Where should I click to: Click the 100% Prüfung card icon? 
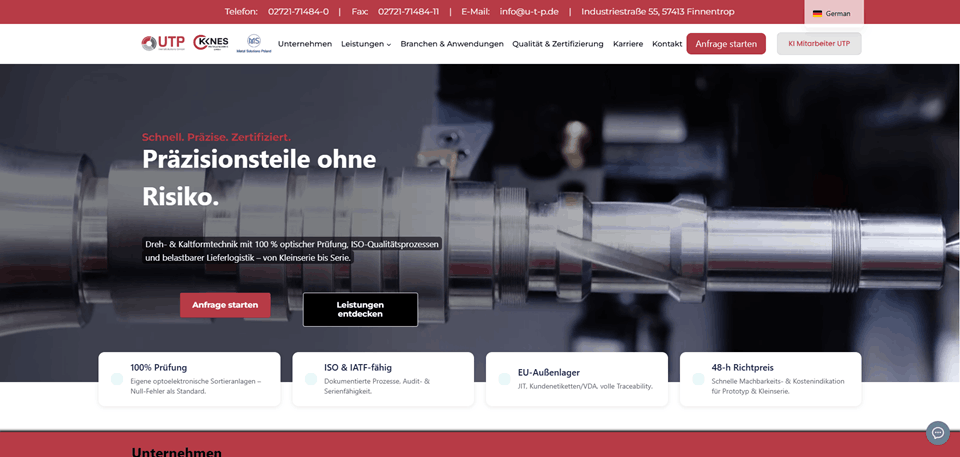(x=117, y=379)
